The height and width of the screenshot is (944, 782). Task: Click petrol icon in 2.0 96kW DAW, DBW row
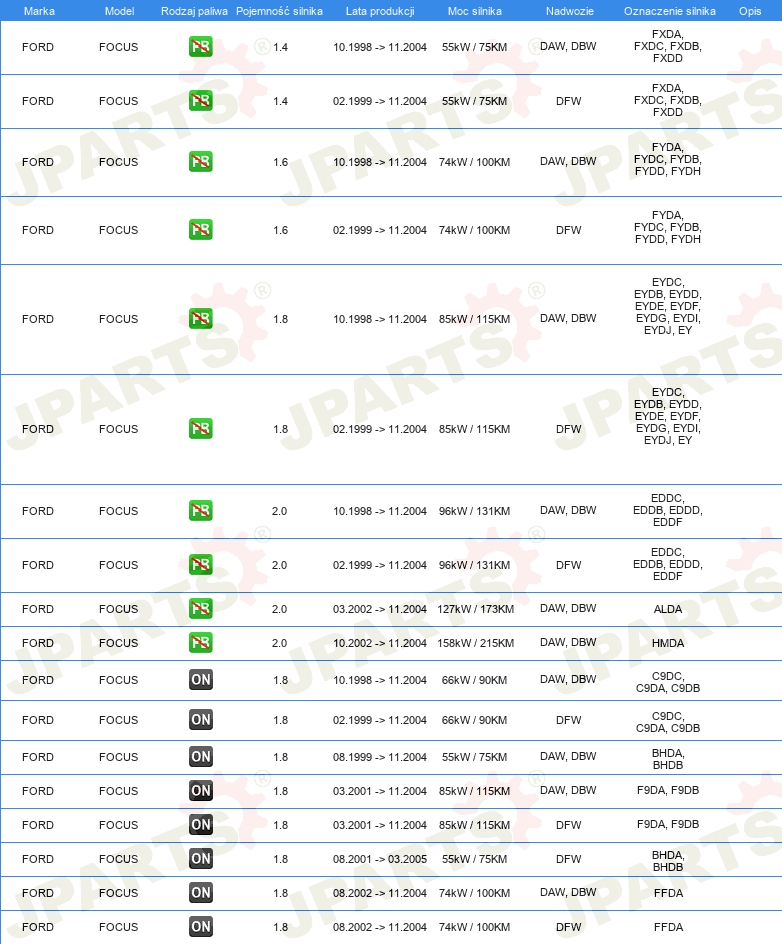(x=200, y=511)
